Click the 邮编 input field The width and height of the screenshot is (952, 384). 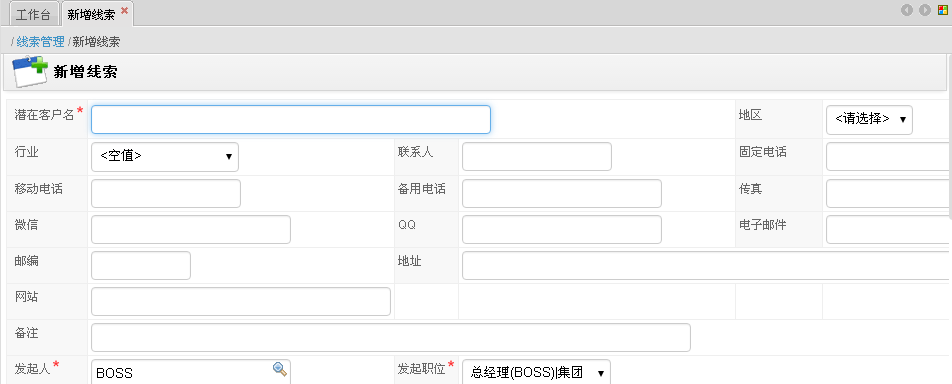click(x=141, y=266)
